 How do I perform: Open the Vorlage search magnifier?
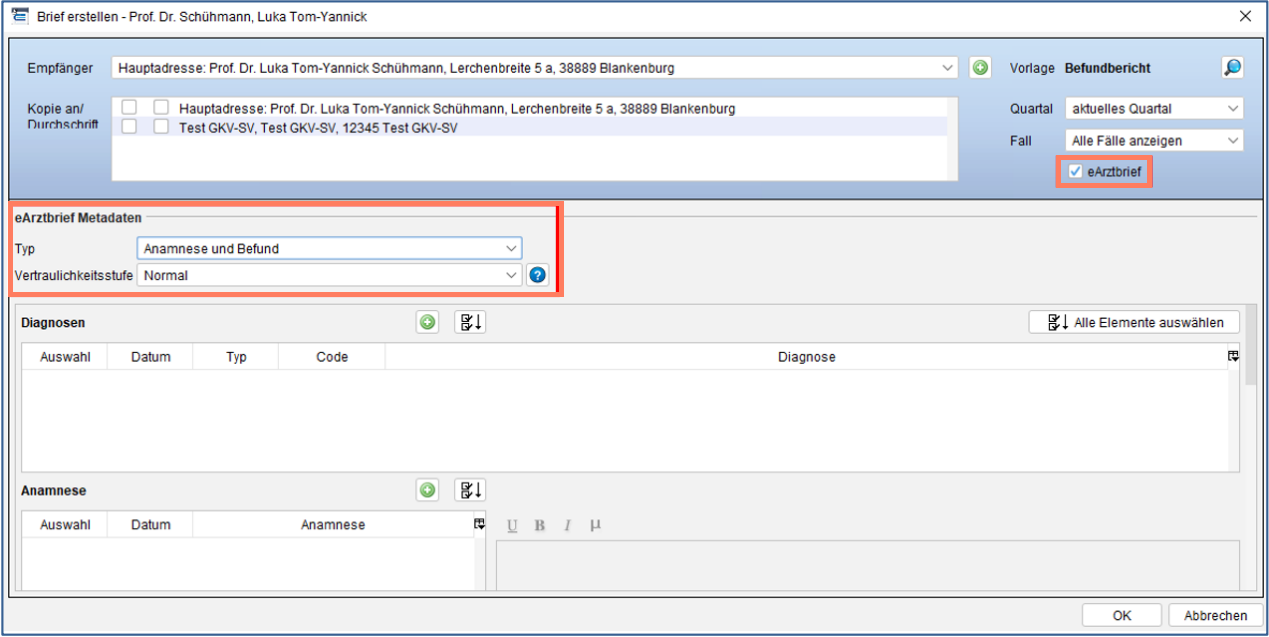click(1232, 68)
